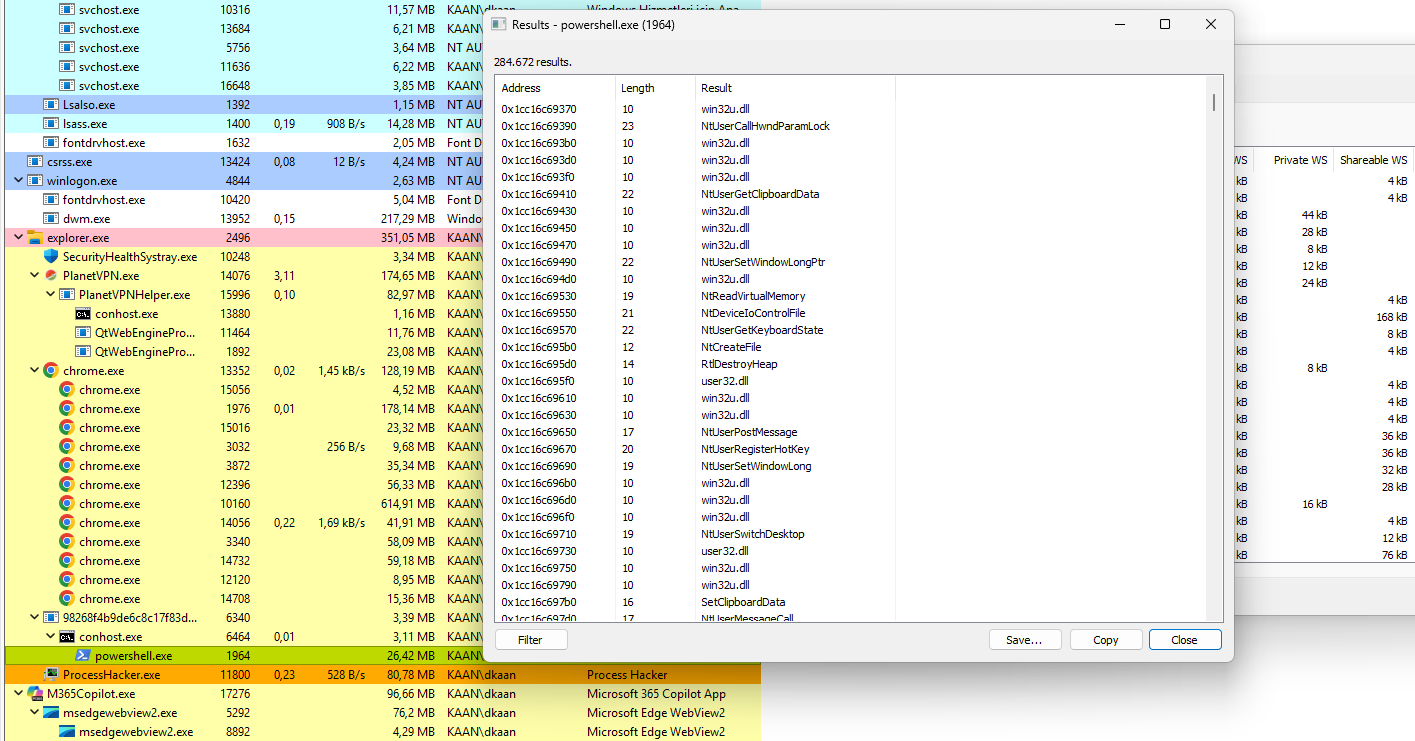
Task: Click the PlanetVPNHelper.exe process icon
Action: pos(67,295)
